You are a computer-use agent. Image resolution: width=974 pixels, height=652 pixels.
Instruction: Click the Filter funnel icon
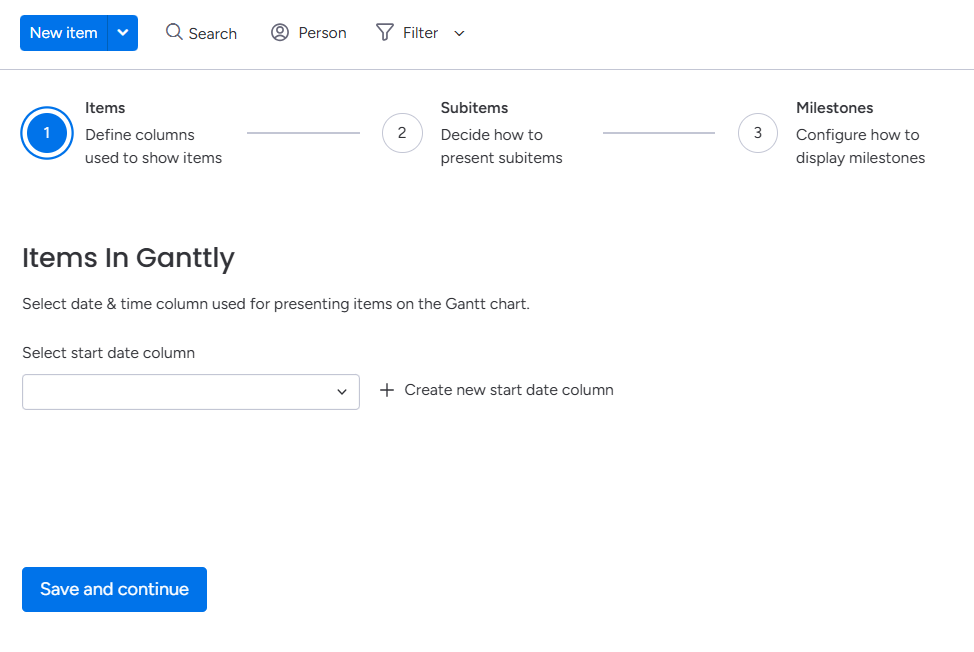pos(385,32)
